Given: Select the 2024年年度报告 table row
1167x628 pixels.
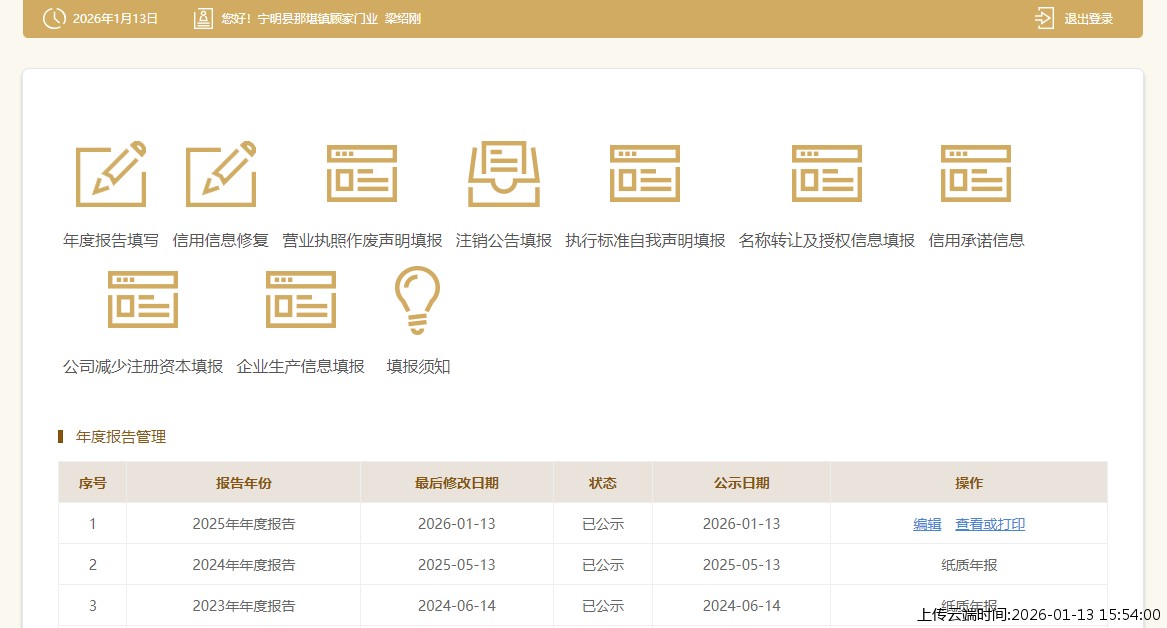Looking at the screenshot, I should [x=244, y=565].
